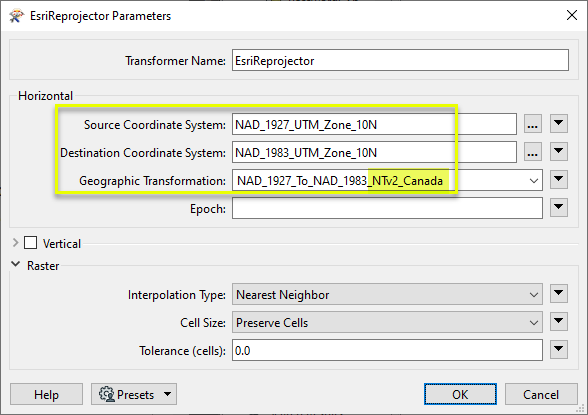Screen dimensions: 588x415
Task: Click the OK button
Action: (x=460, y=394)
